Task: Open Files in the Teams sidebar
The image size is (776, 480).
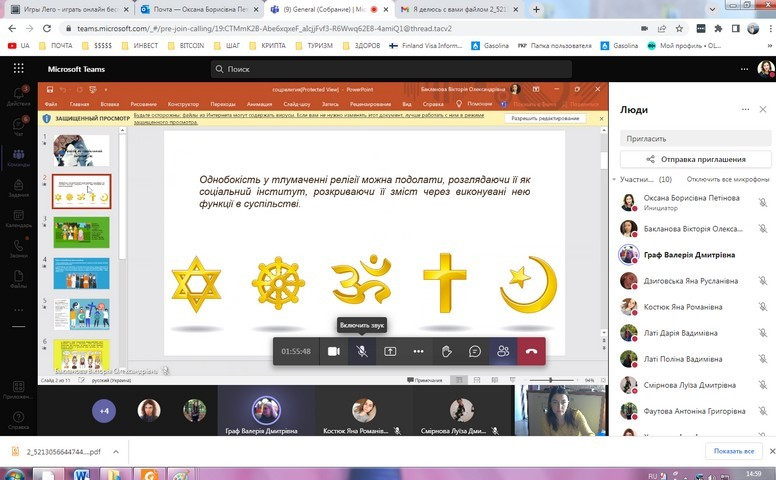Action: click(x=18, y=279)
